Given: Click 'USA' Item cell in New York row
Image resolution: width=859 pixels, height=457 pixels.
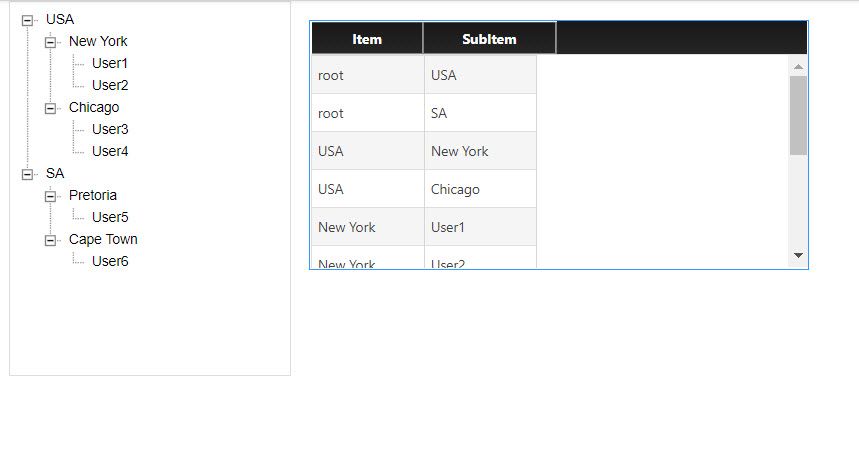Looking at the screenshot, I should tap(368, 151).
